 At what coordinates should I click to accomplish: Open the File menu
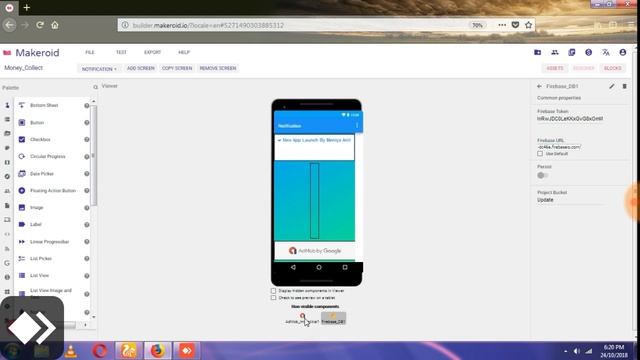[90, 52]
